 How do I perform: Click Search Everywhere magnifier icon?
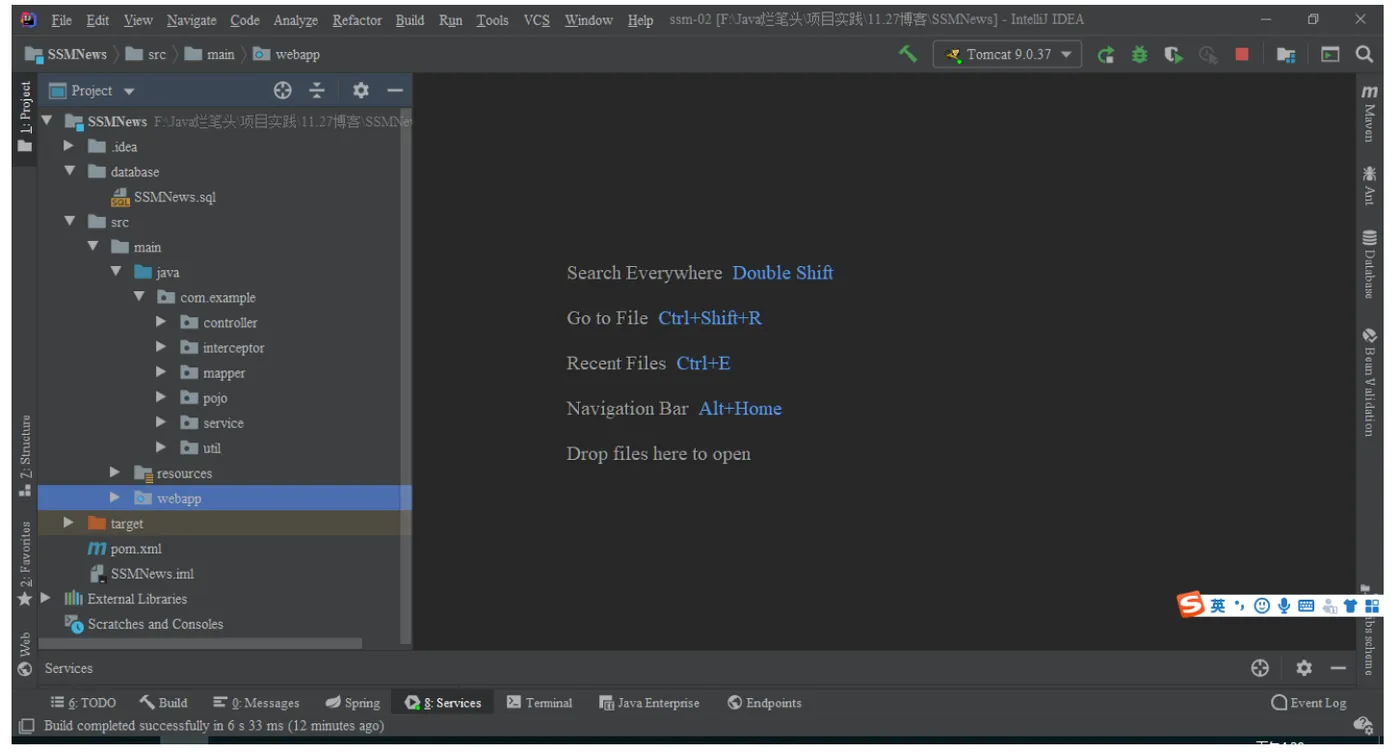pyautogui.click(x=1364, y=54)
